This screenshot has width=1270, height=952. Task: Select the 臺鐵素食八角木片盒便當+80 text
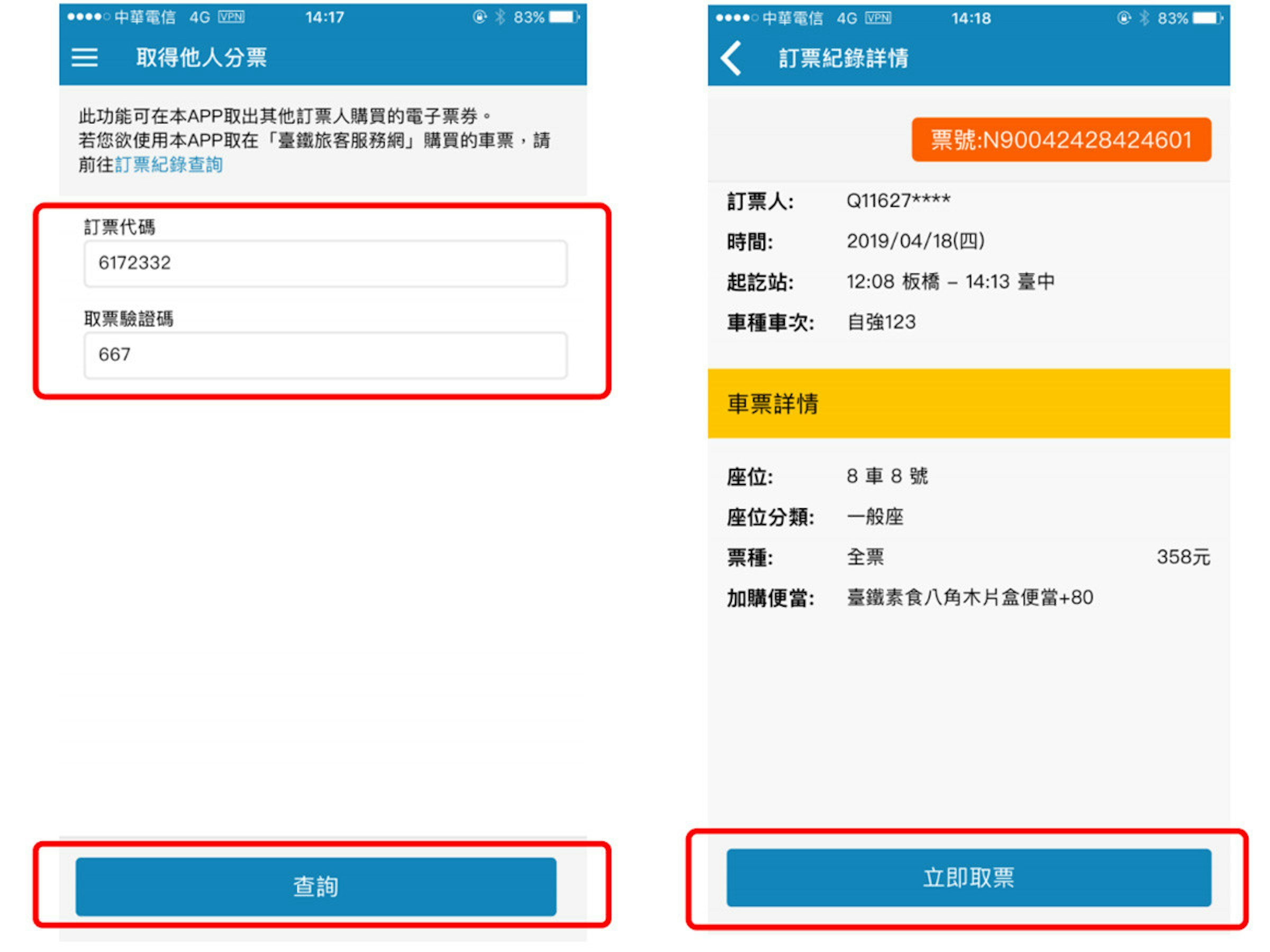pos(970,597)
